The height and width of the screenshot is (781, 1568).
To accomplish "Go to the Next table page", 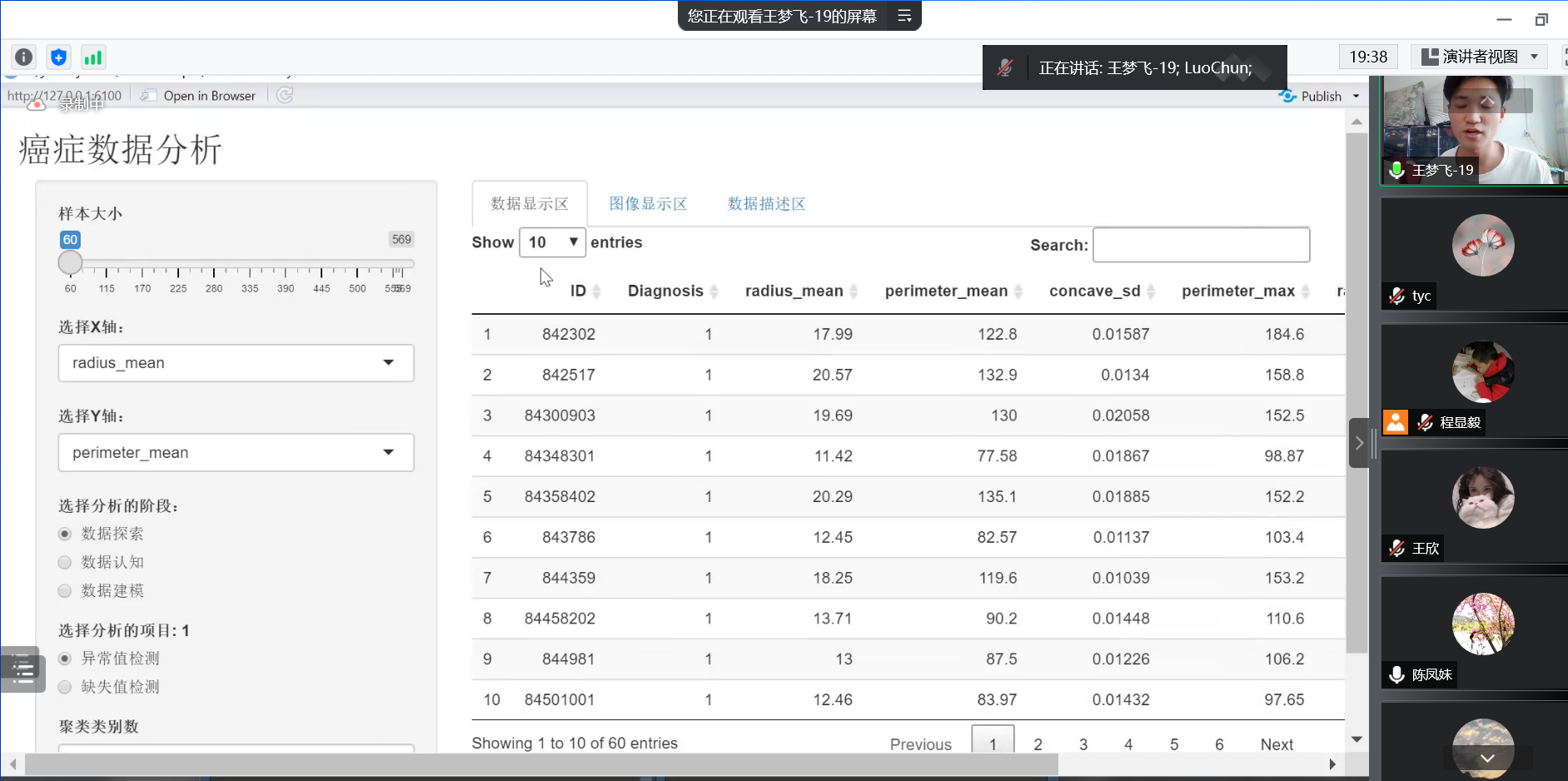I will 1276,744.
